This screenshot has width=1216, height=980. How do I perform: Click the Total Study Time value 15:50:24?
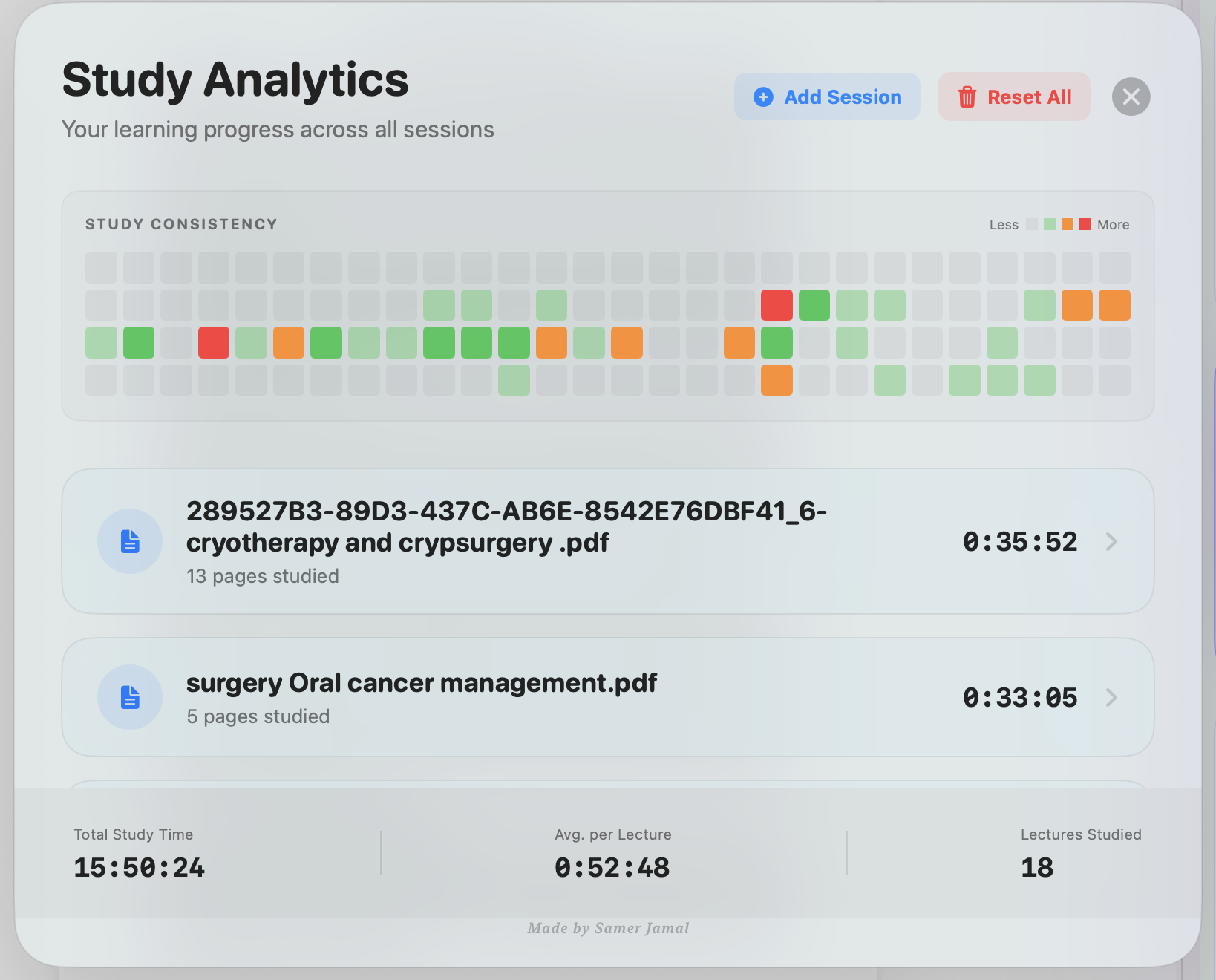click(x=139, y=867)
